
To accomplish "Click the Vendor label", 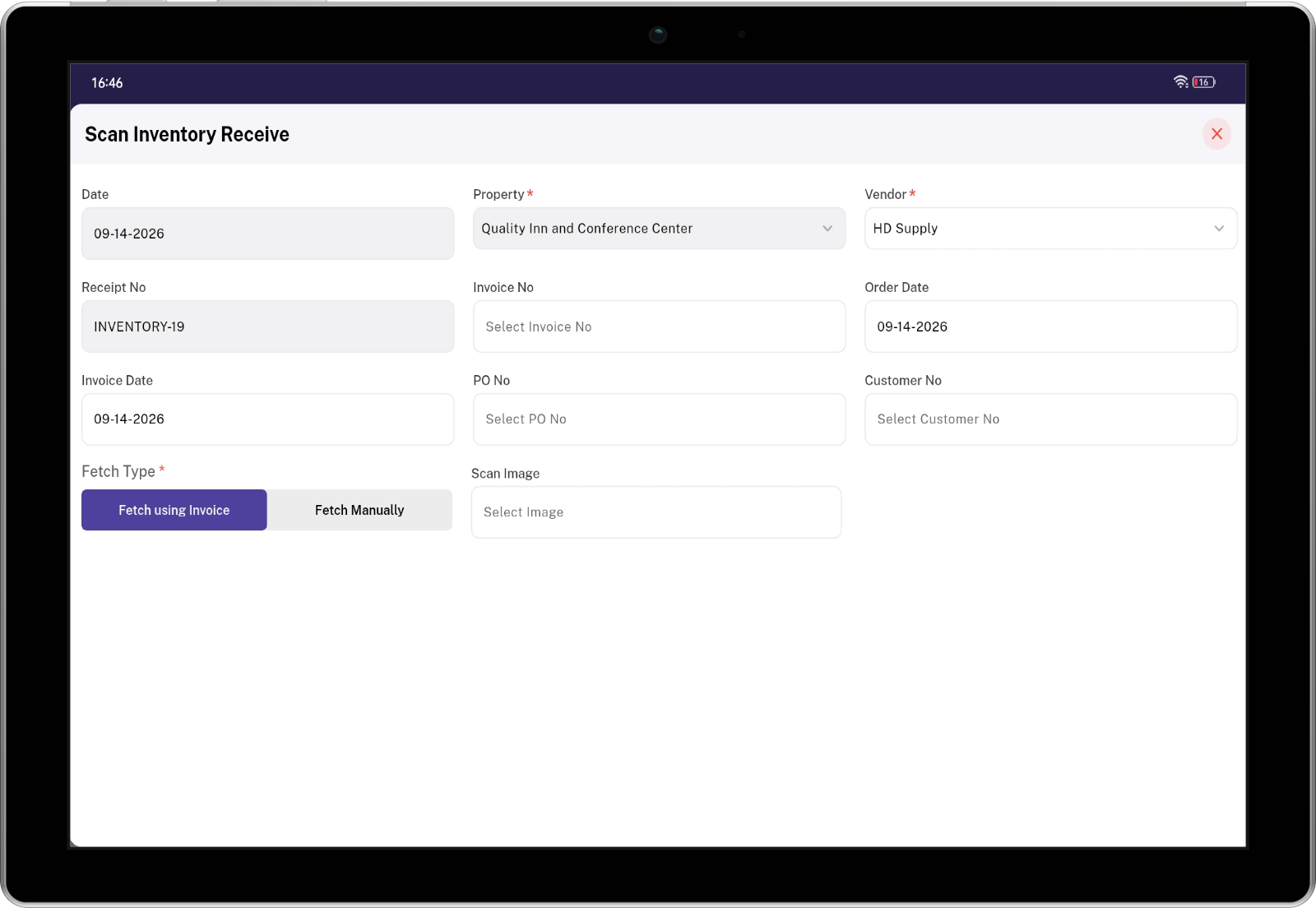I will tap(885, 195).
